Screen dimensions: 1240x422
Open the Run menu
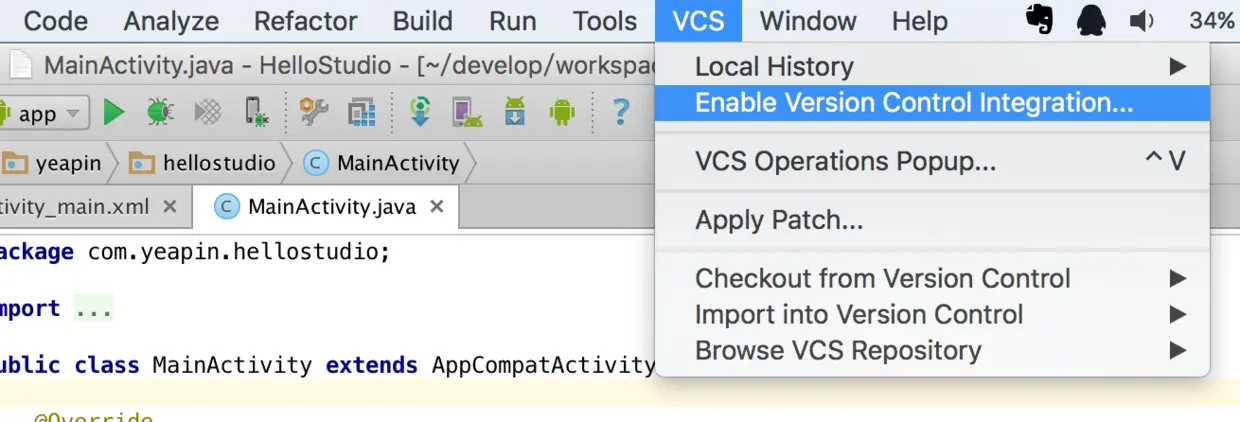click(x=513, y=20)
